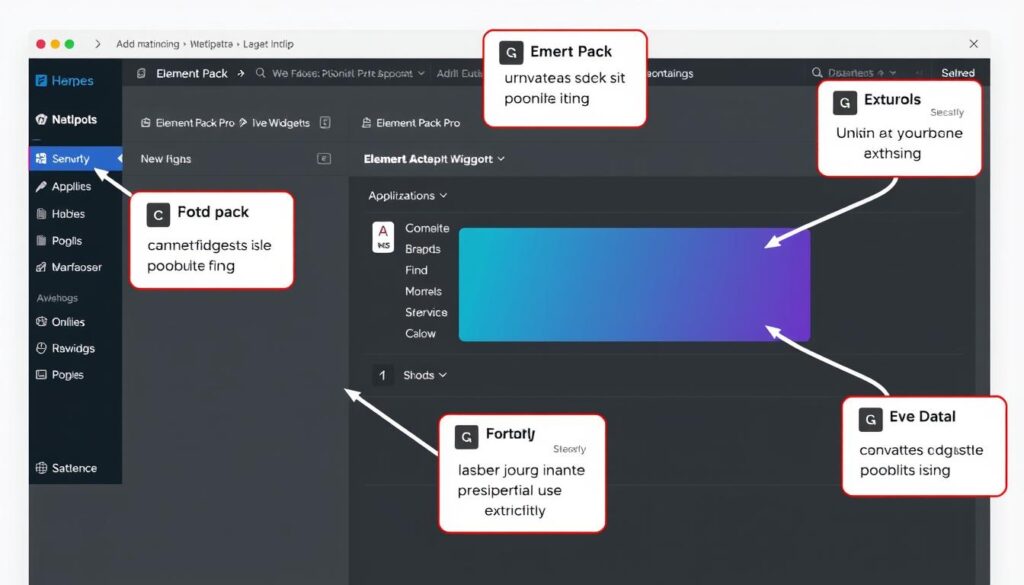The image size is (1024, 585).
Task: Select Morrels in the applications list
Action: click(x=423, y=292)
